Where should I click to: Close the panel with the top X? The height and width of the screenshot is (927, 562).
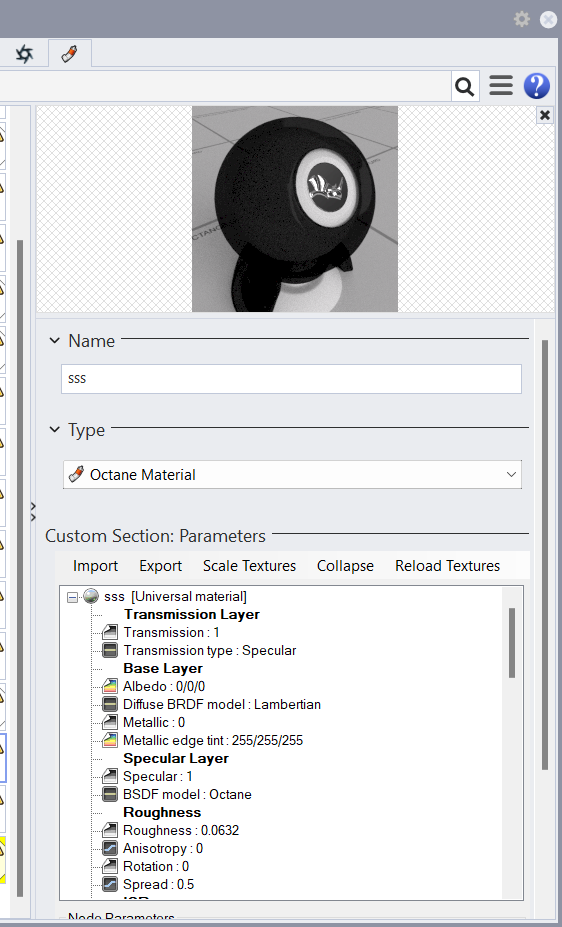pos(548,20)
